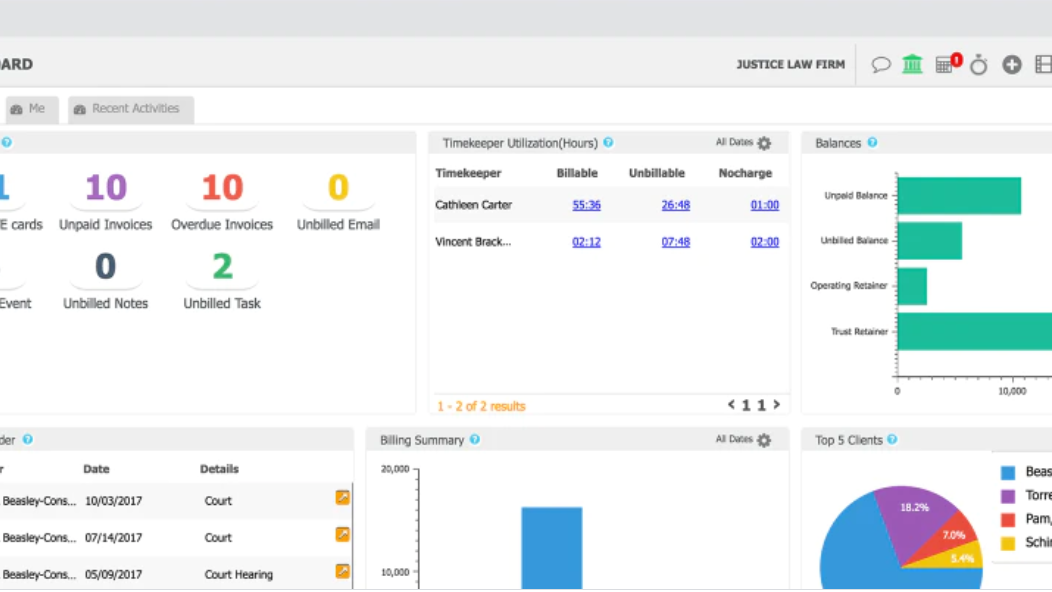
Task: Click the 5.4% yellow pie slice
Action: click(961, 558)
